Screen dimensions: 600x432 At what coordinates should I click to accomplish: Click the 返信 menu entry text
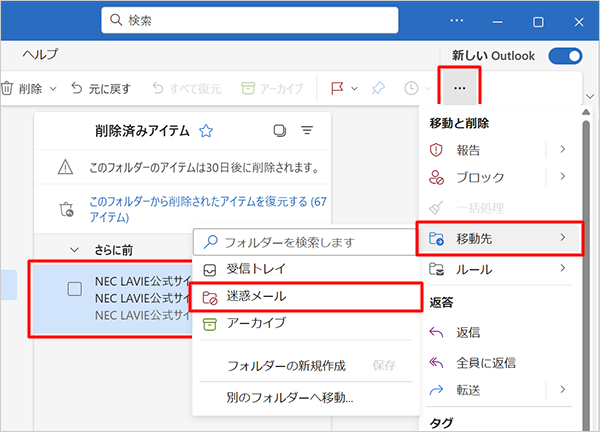pos(468,332)
